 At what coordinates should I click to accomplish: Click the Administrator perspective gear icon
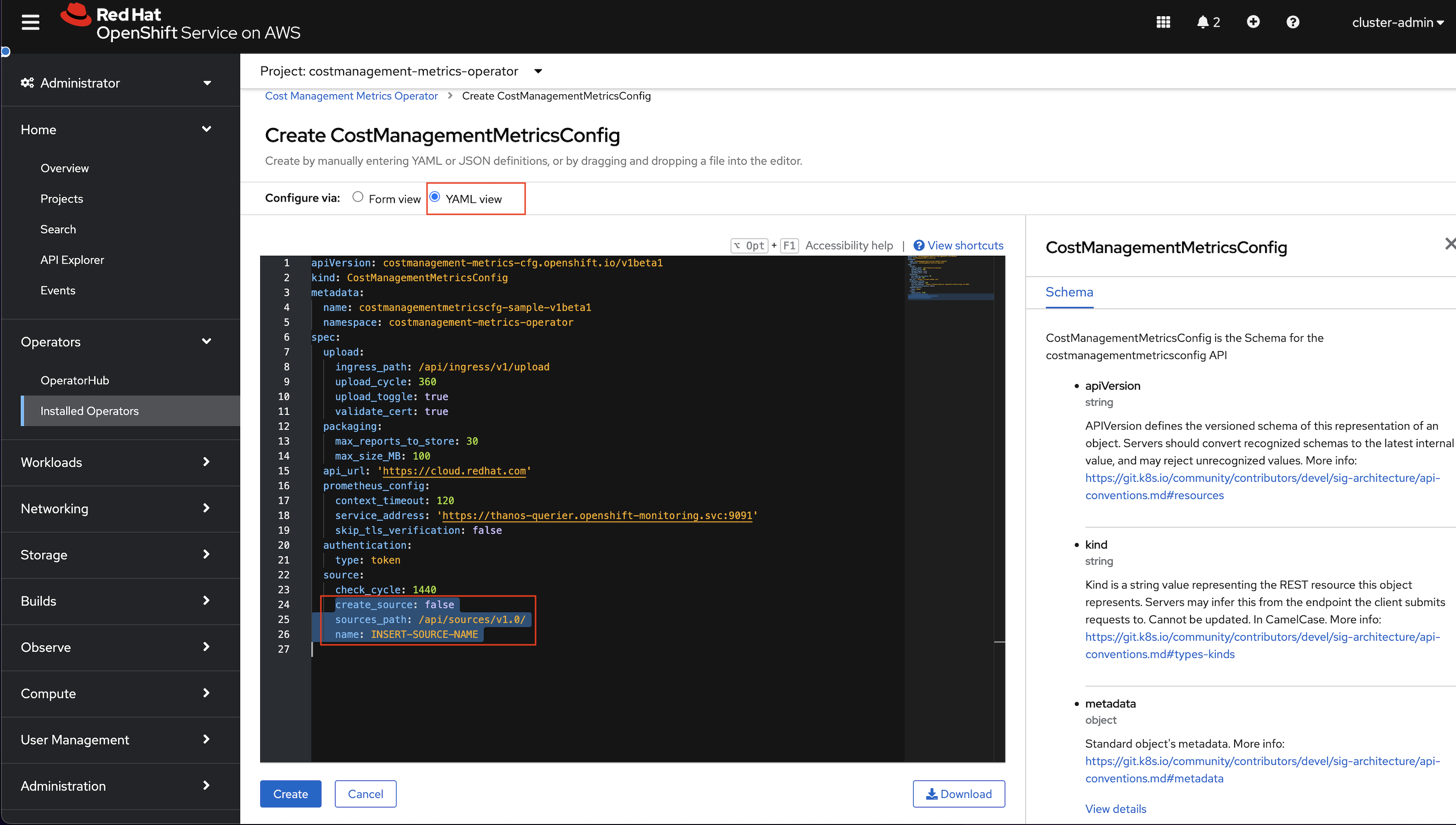27,82
